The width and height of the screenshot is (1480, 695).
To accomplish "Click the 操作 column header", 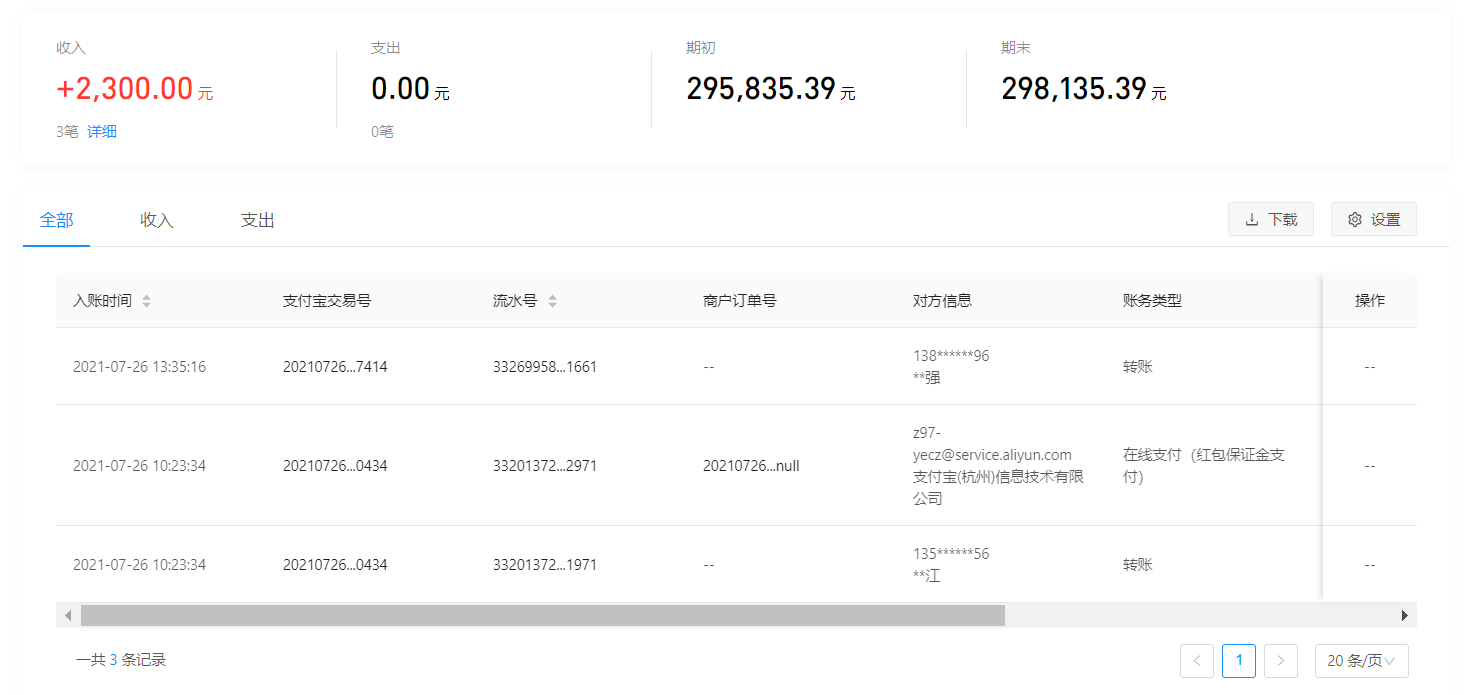I will click(x=1369, y=301).
